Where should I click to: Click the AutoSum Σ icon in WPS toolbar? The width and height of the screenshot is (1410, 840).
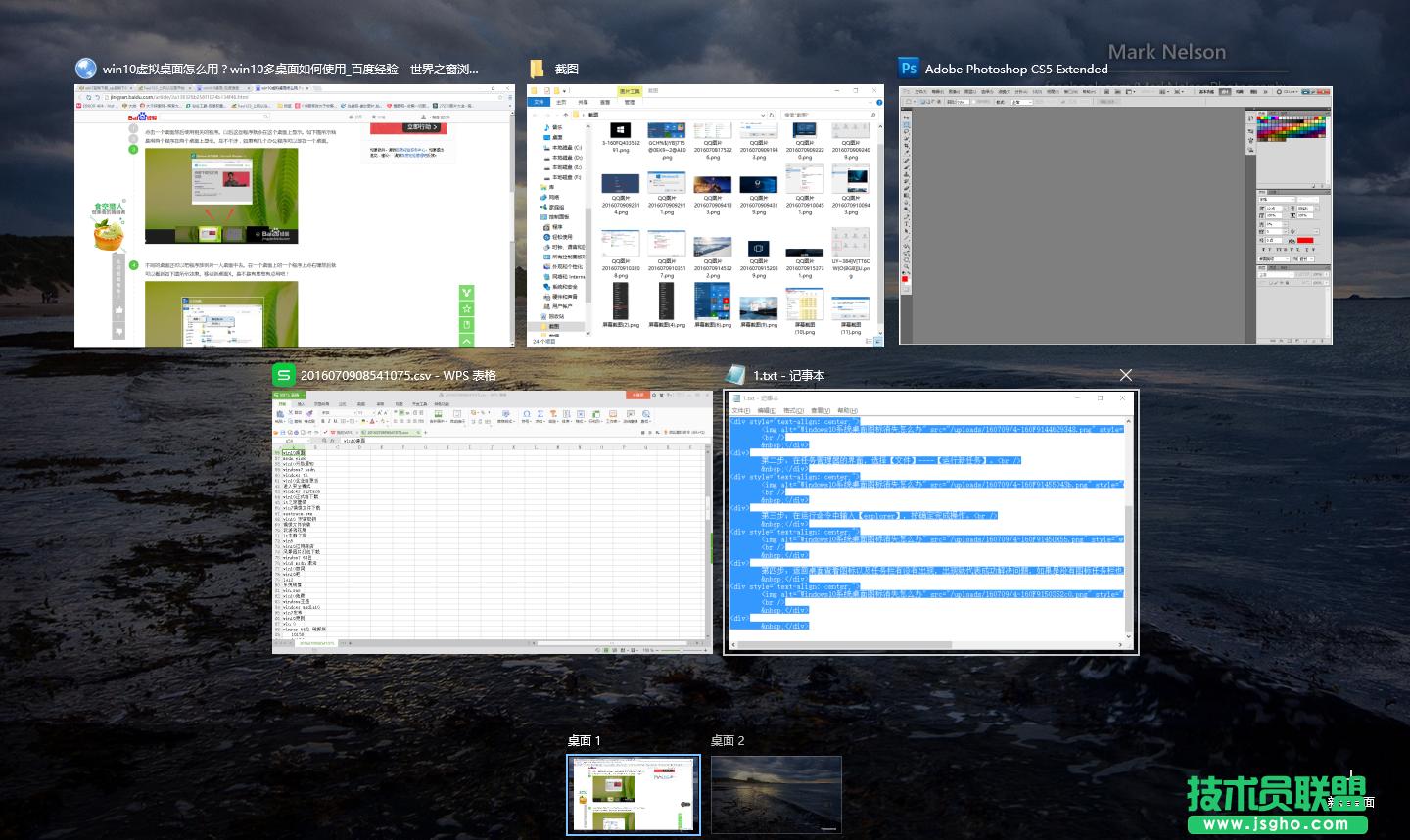(x=540, y=415)
